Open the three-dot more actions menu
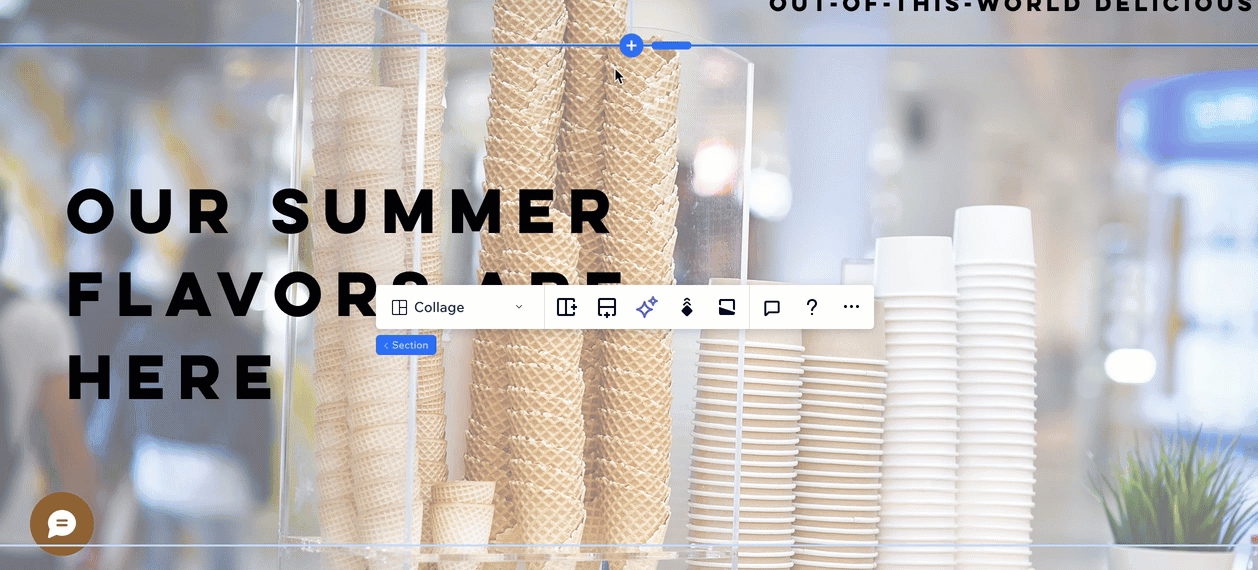The width and height of the screenshot is (1258, 570). (x=851, y=307)
